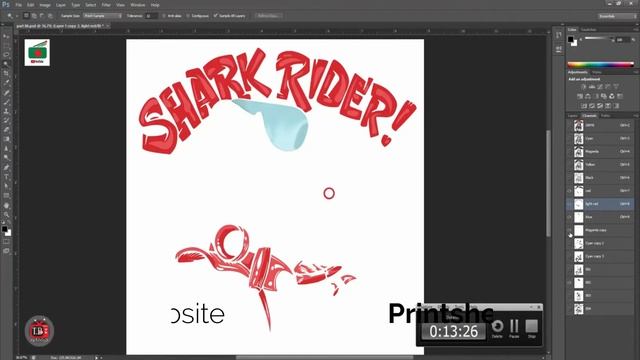Open the Adjustments panel flyout menu

[635, 72]
